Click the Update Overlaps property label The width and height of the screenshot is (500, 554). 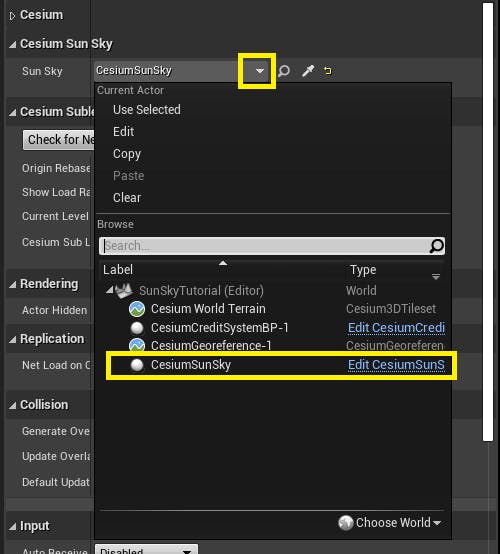pyautogui.click(x=56, y=456)
